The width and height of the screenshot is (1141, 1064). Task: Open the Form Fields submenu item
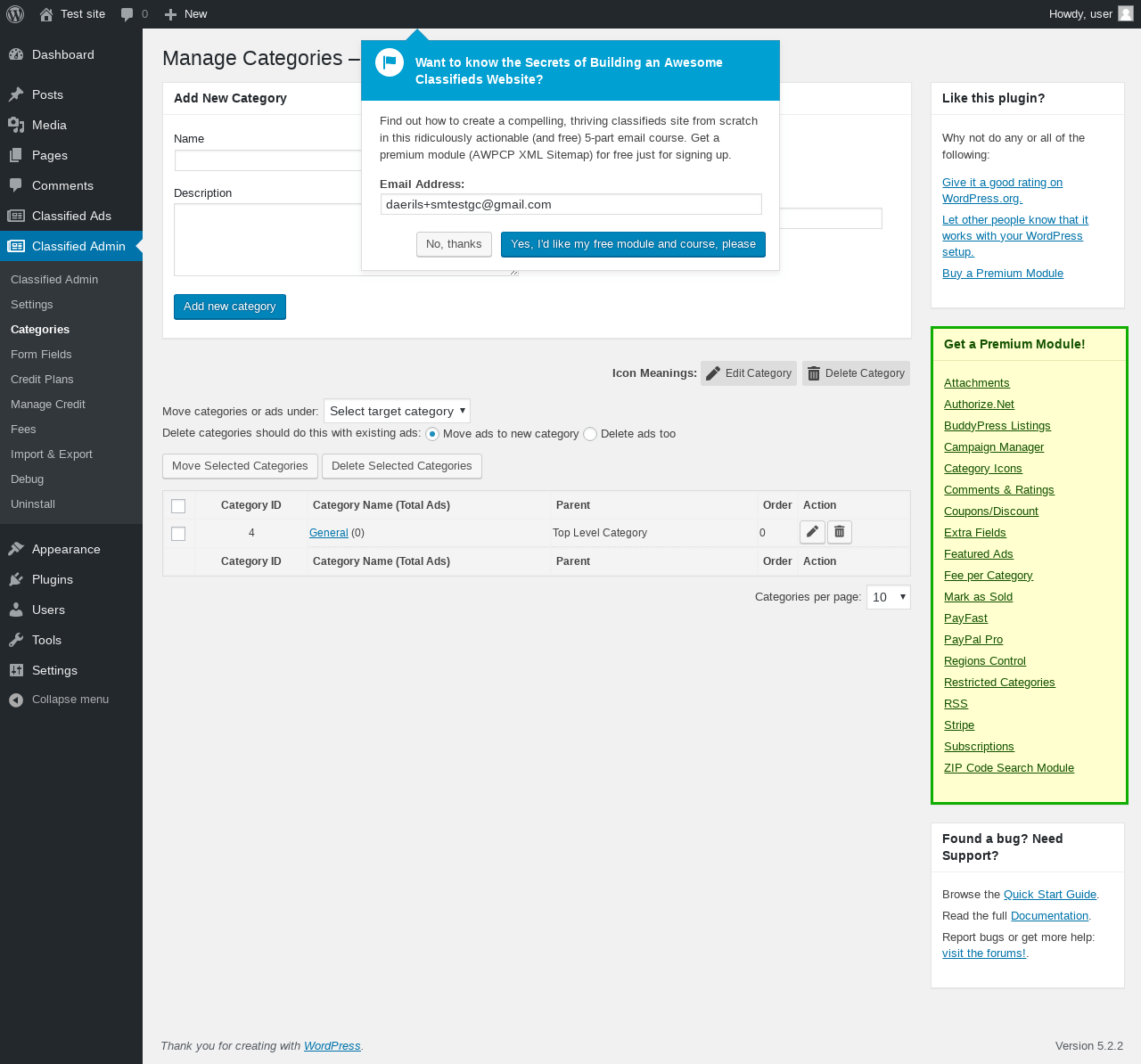pyautogui.click(x=41, y=355)
